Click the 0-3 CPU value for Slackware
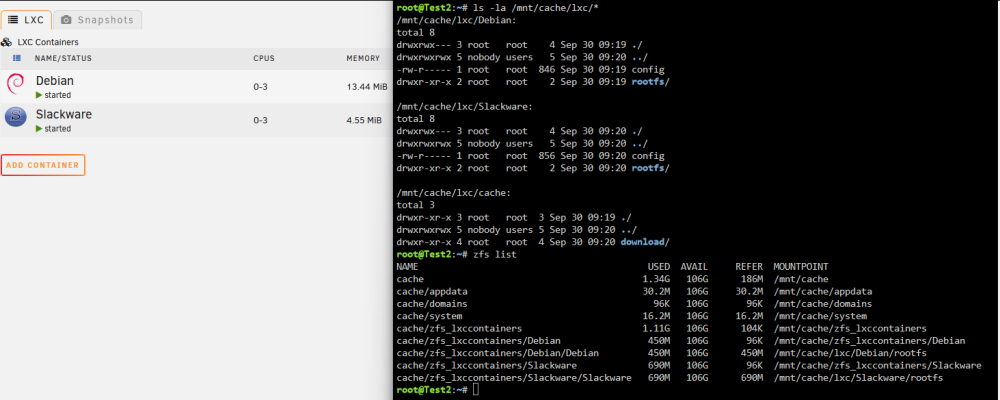The width and height of the screenshot is (1000, 400). (260, 120)
